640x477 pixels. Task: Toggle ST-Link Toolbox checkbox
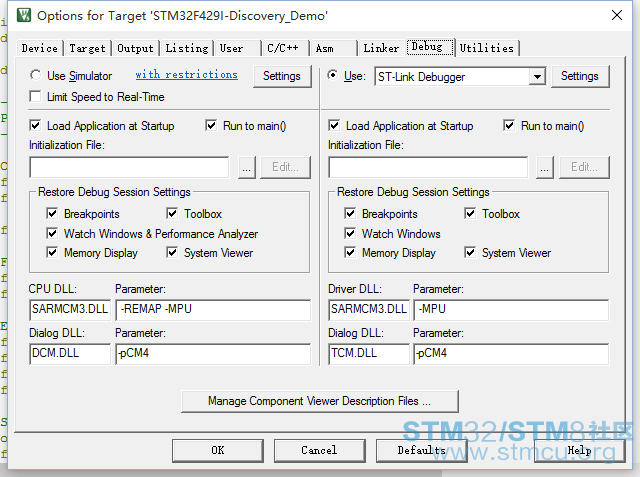click(470, 213)
